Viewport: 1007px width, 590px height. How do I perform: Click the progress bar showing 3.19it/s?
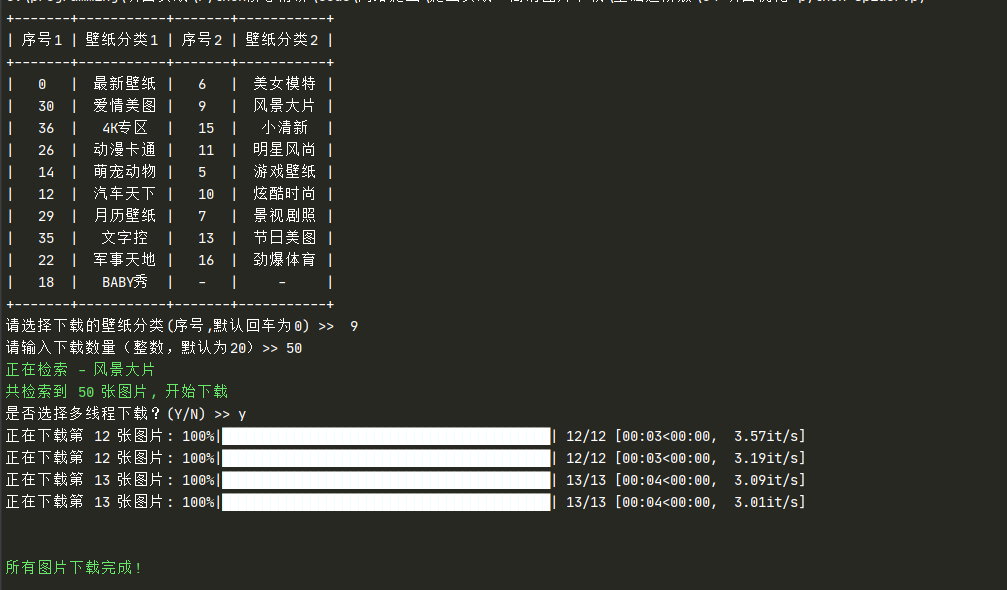tap(386, 458)
